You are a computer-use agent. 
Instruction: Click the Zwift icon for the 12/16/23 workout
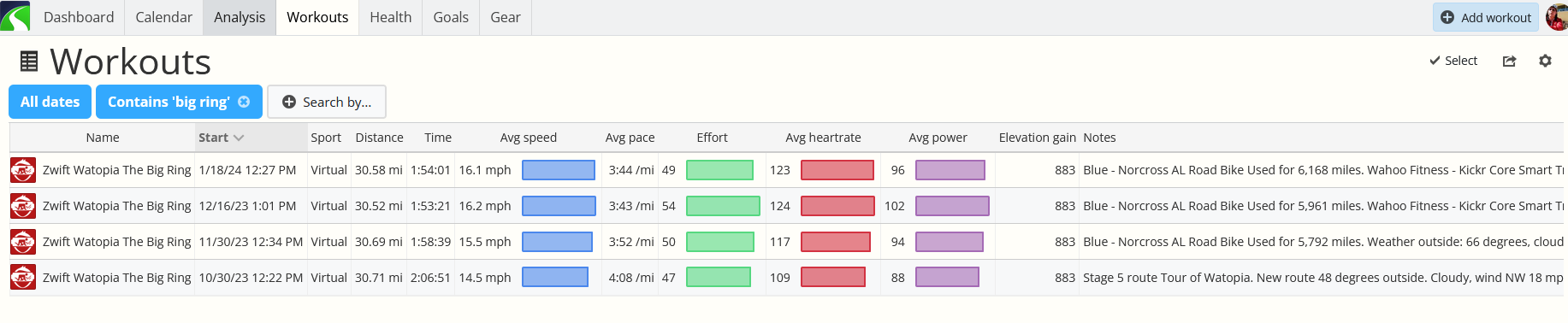[x=23, y=206]
